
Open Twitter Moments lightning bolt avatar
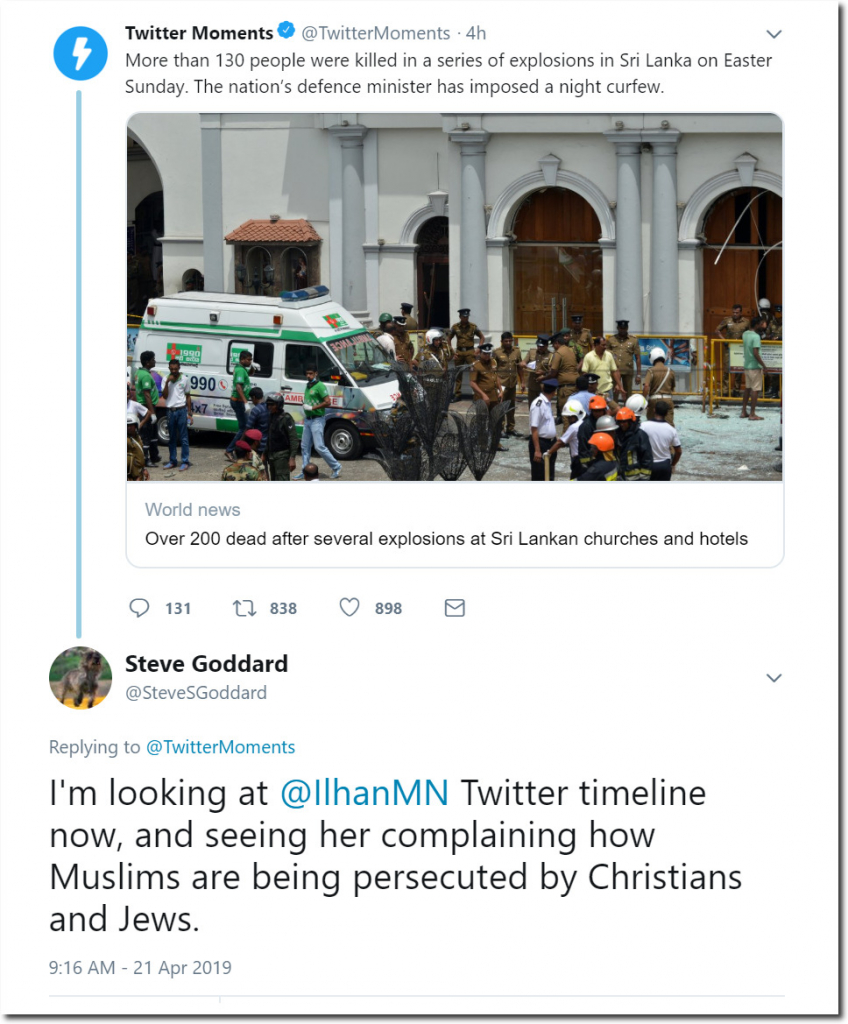coord(79,52)
